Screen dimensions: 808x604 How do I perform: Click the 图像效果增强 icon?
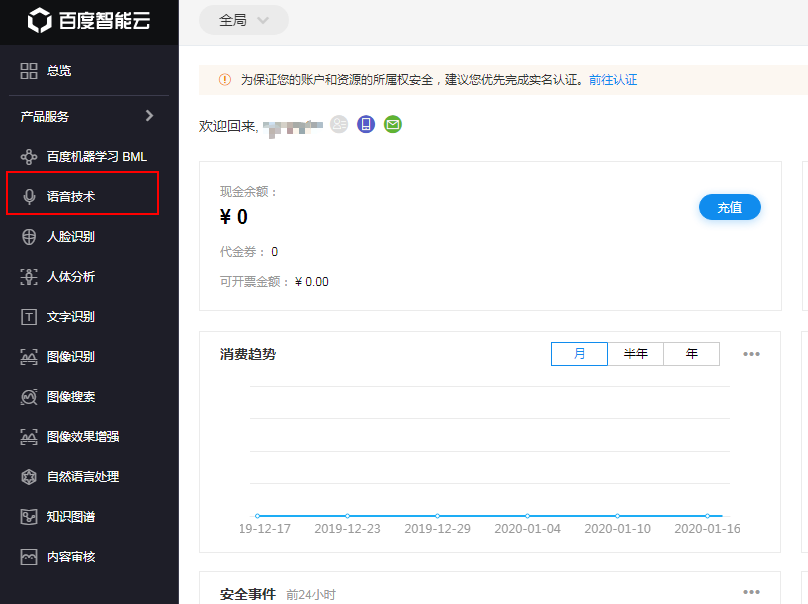(x=29, y=437)
